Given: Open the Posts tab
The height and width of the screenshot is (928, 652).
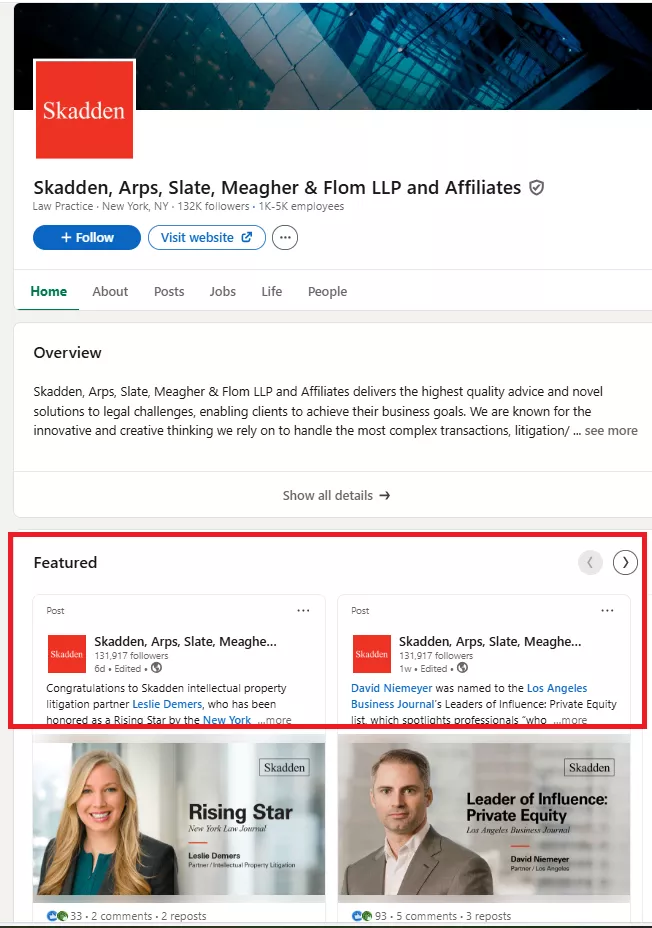Looking at the screenshot, I should point(169,291).
